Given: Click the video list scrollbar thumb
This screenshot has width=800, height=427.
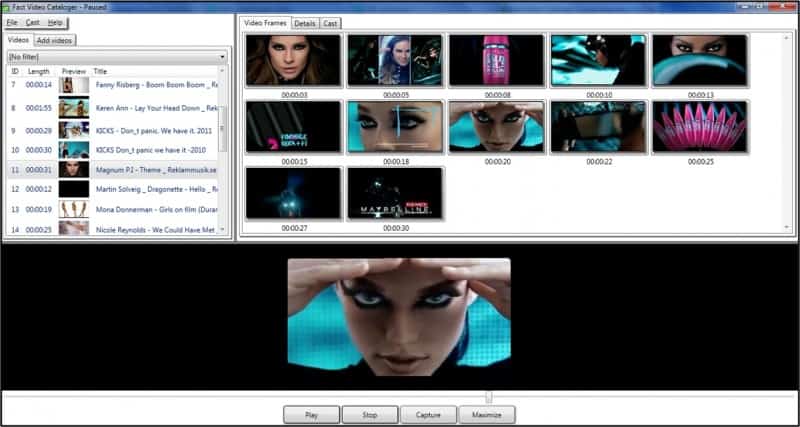Looking at the screenshot, I should coord(222,129).
